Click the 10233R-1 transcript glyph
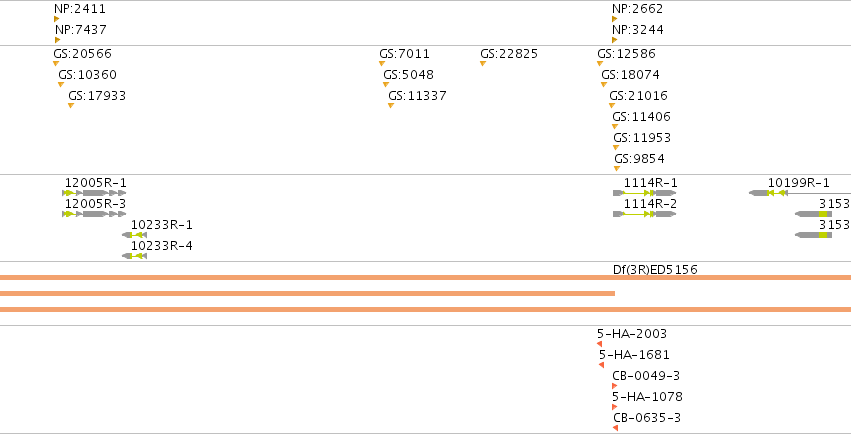Screen dimensions: 851x434 [135, 235]
